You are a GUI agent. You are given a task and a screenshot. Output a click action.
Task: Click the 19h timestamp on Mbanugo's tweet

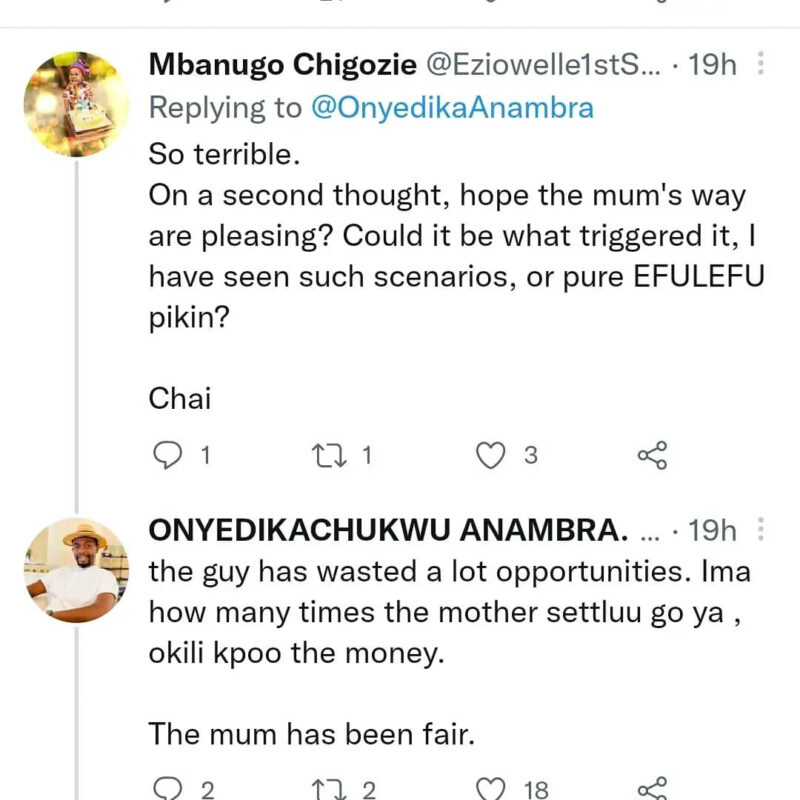[x=713, y=65]
